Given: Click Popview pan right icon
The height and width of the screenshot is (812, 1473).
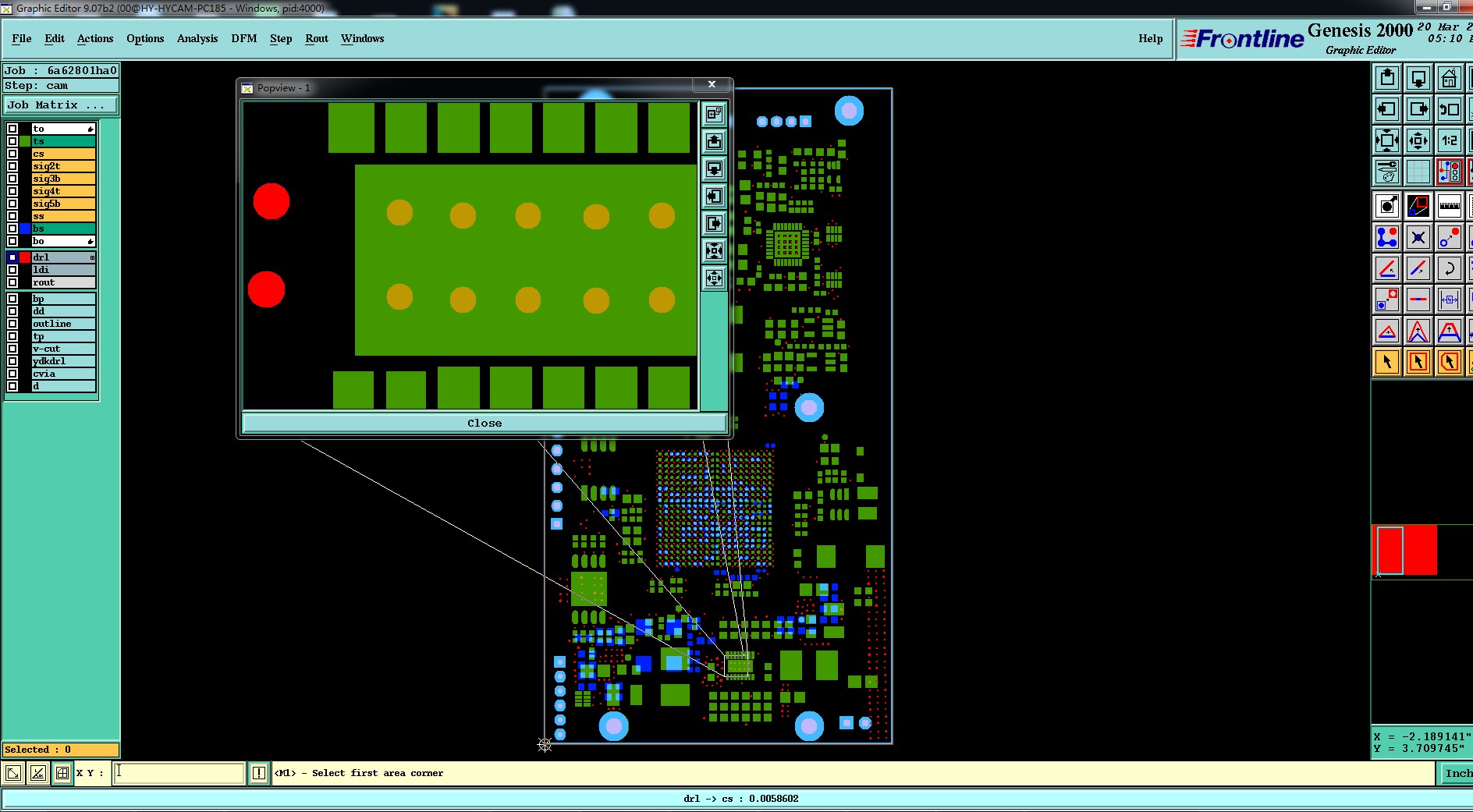Looking at the screenshot, I should coord(714,224).
